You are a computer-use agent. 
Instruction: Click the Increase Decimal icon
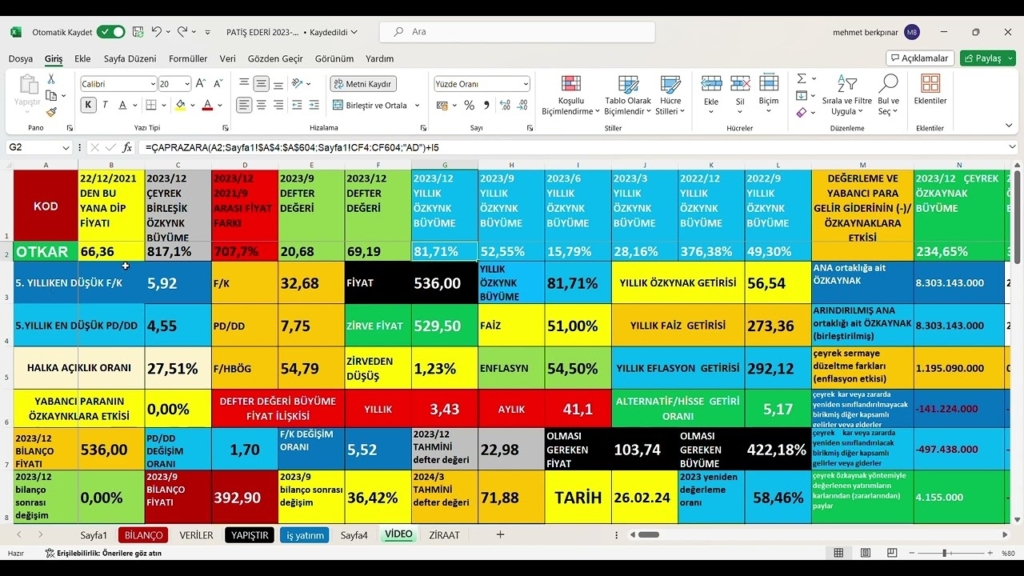505,105
